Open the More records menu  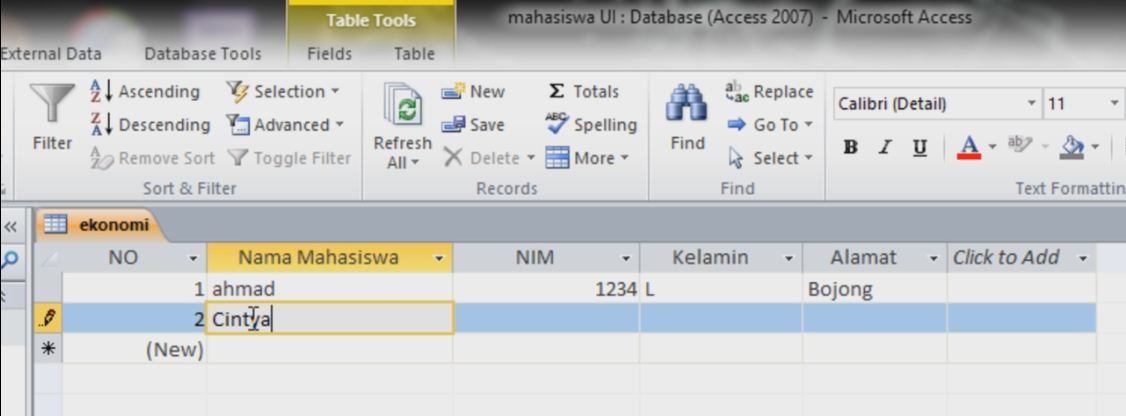point(587,158)
